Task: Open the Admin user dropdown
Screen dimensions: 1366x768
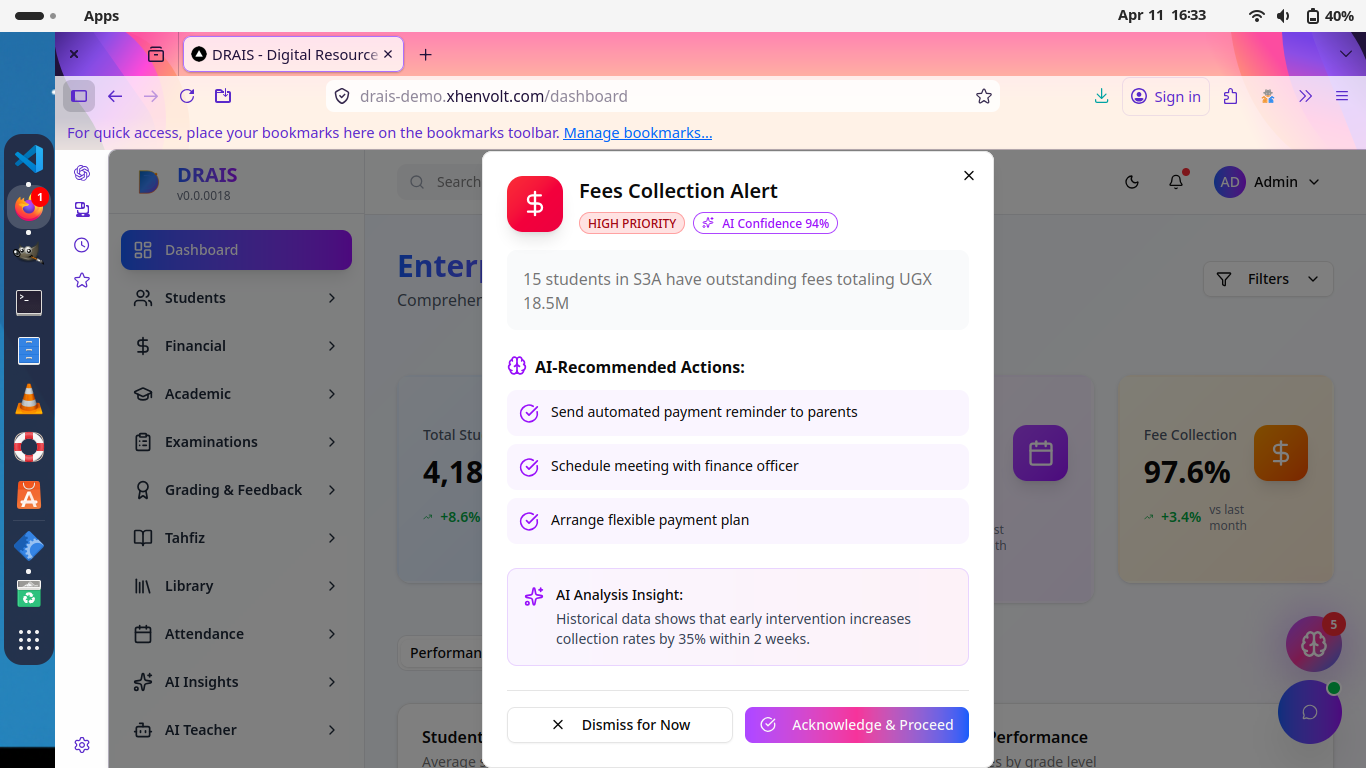Action: tap(1267, 182)
